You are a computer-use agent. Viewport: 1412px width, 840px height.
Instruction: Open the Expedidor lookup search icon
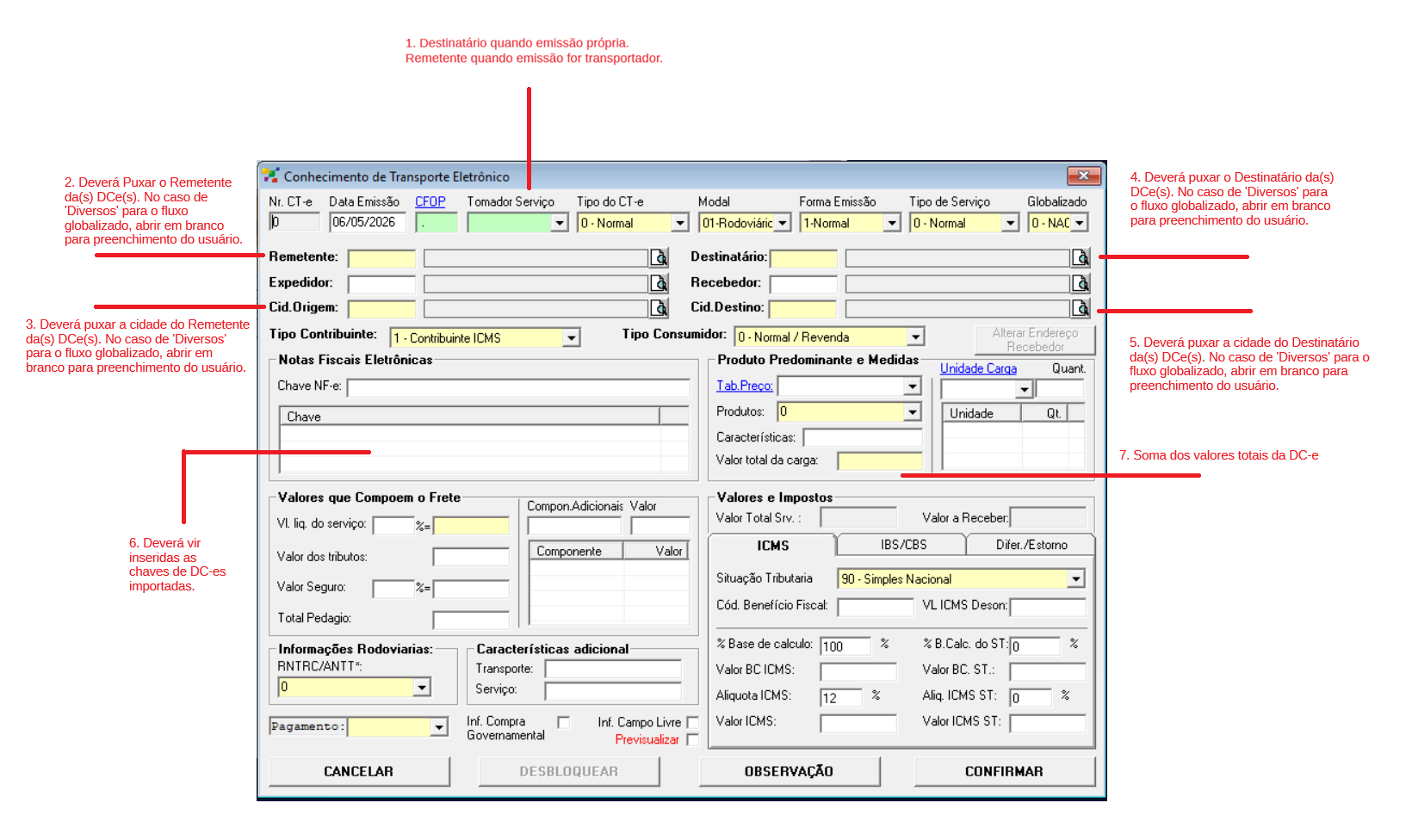tap(659, 283)
